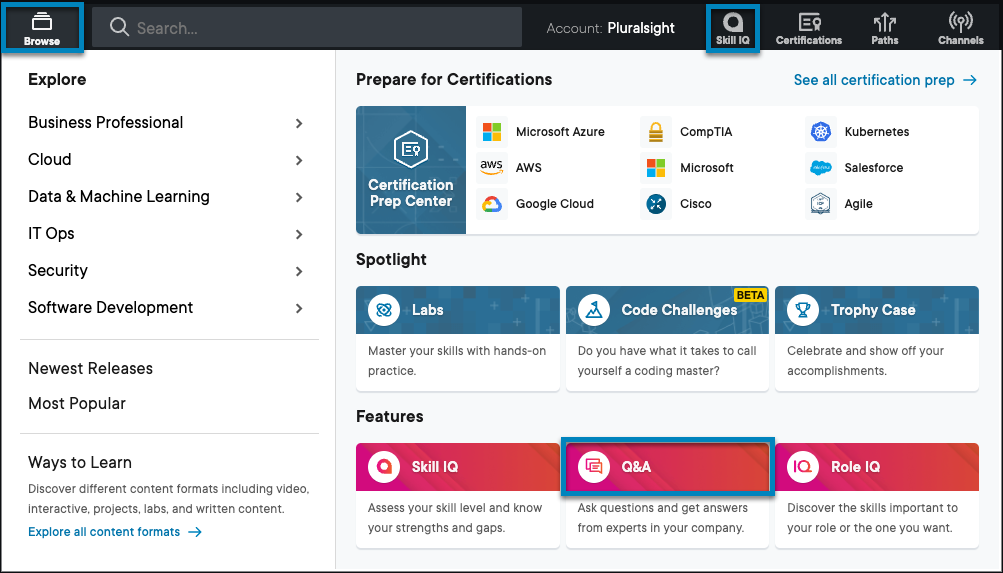This screenshot has height=573, width=1003.
Task: Click 'Discover the skills important' description
Action: tap(873, 518)
